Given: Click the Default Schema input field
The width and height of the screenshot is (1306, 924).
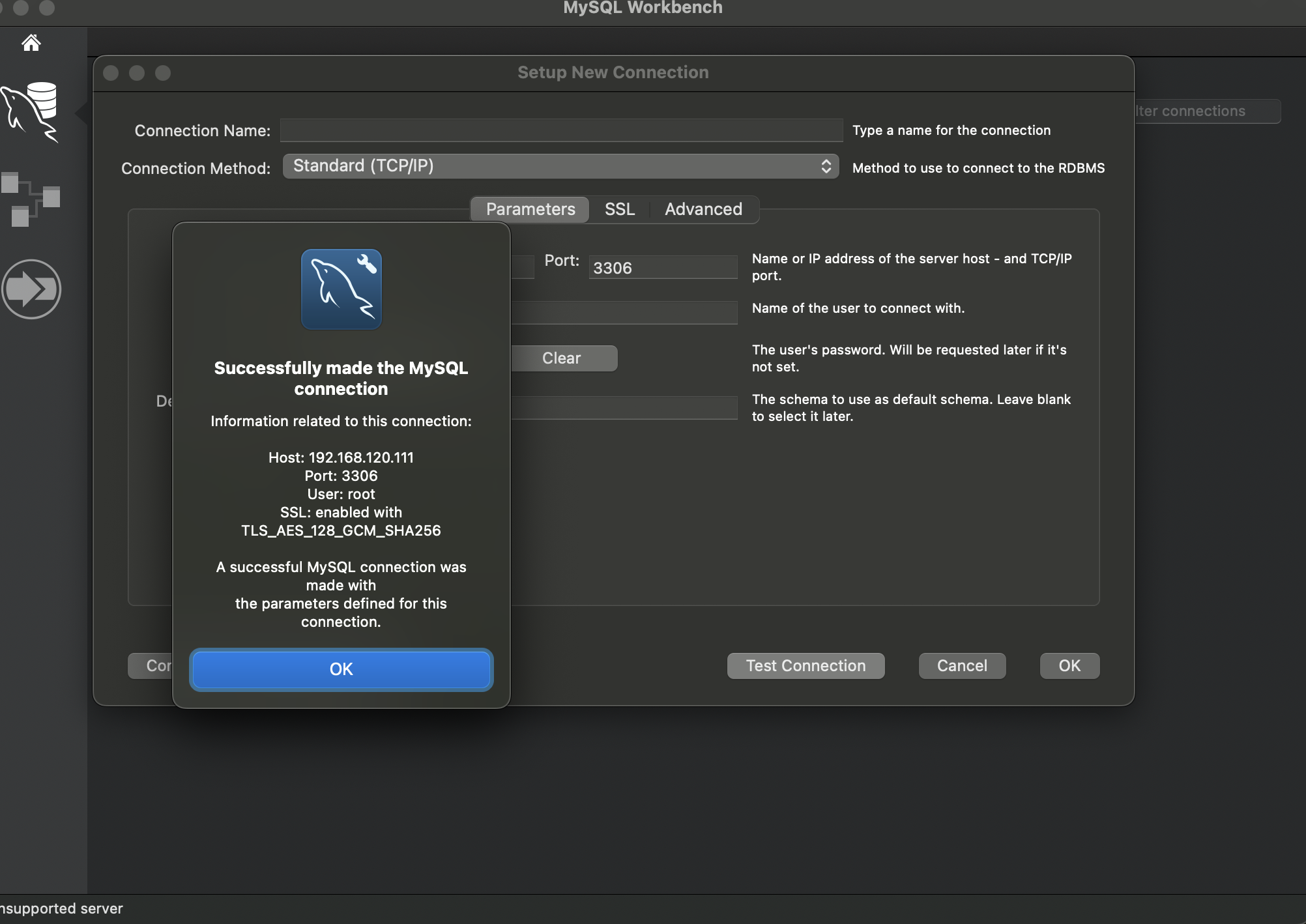Looking at the screenshot, I should click(624, 408).
